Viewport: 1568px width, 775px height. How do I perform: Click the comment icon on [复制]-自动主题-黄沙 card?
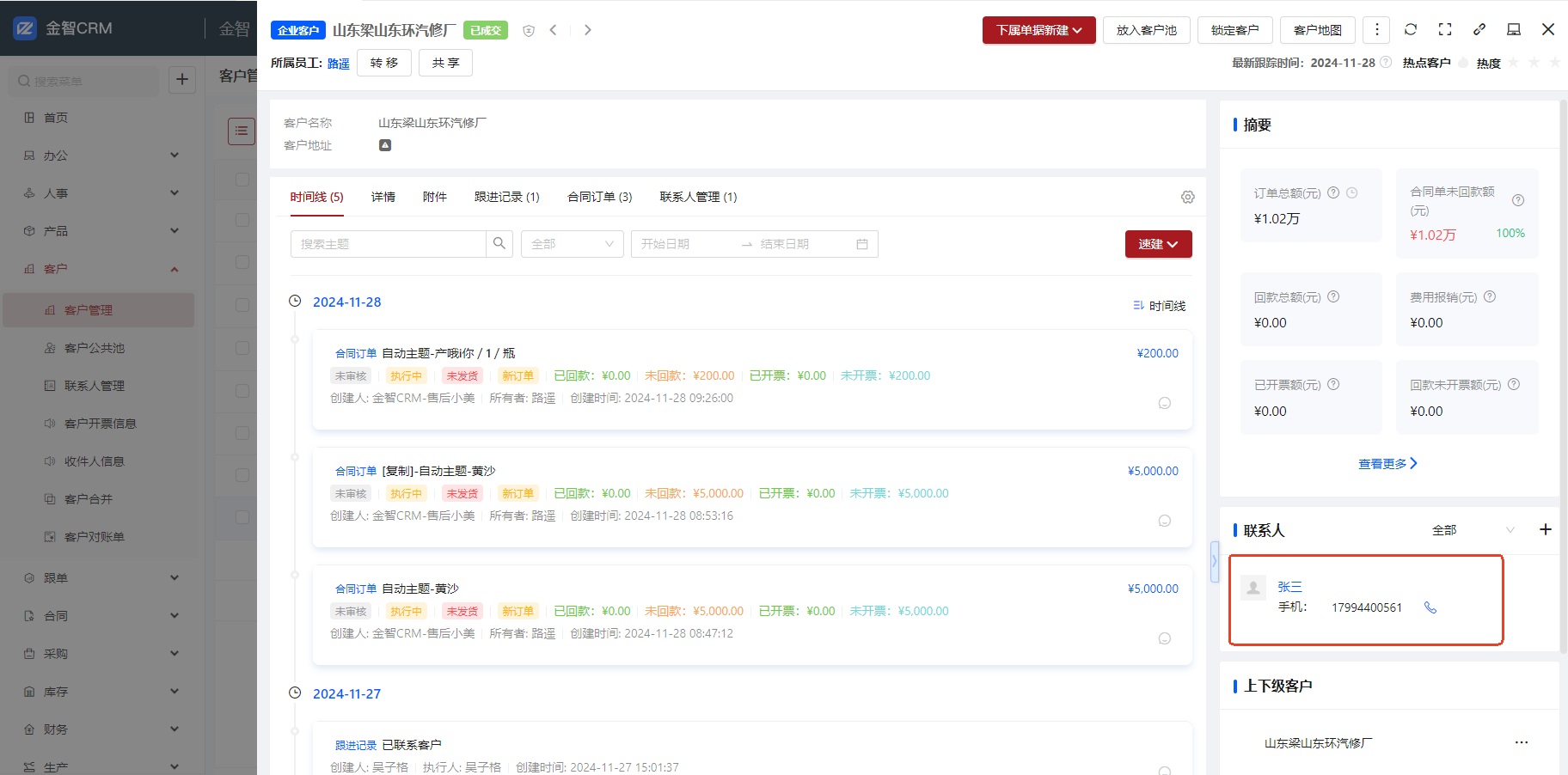pyautogui.click(x=1165, y=521)
